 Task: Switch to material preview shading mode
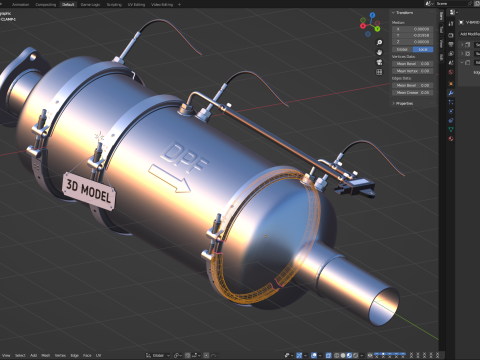[349, 355]
